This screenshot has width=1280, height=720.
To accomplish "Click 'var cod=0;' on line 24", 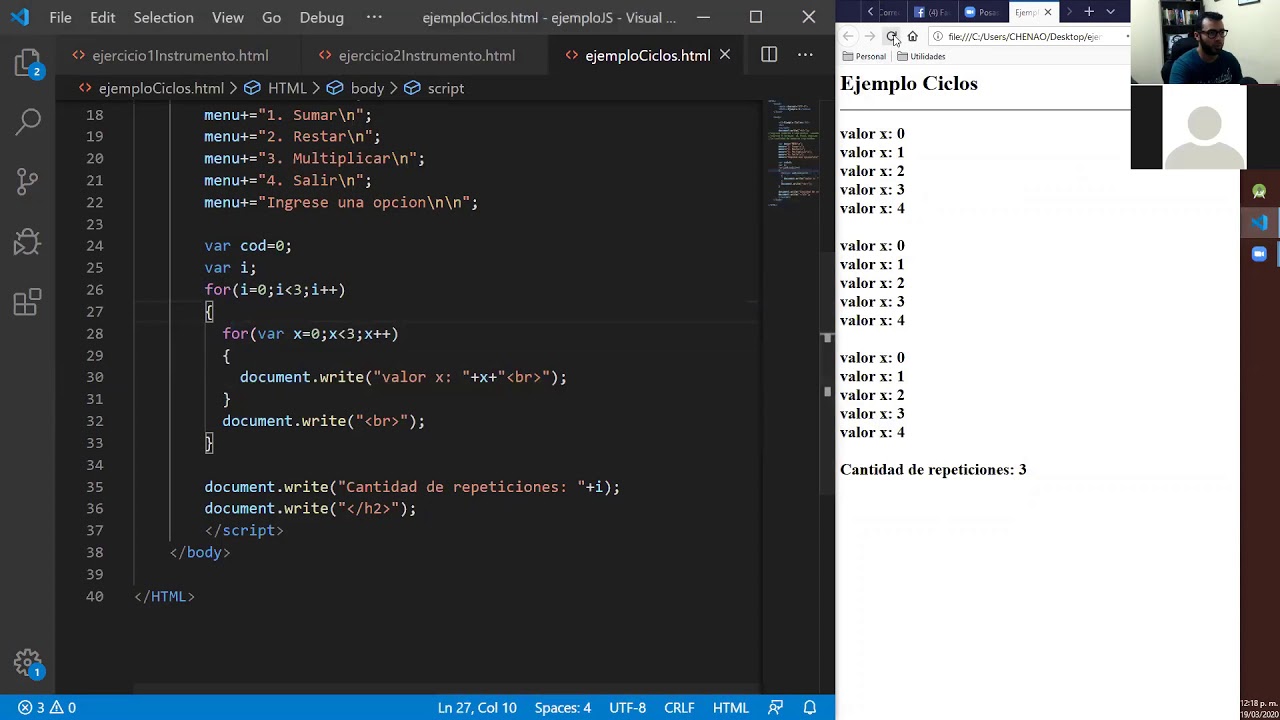I will click(x=248, y=246).
